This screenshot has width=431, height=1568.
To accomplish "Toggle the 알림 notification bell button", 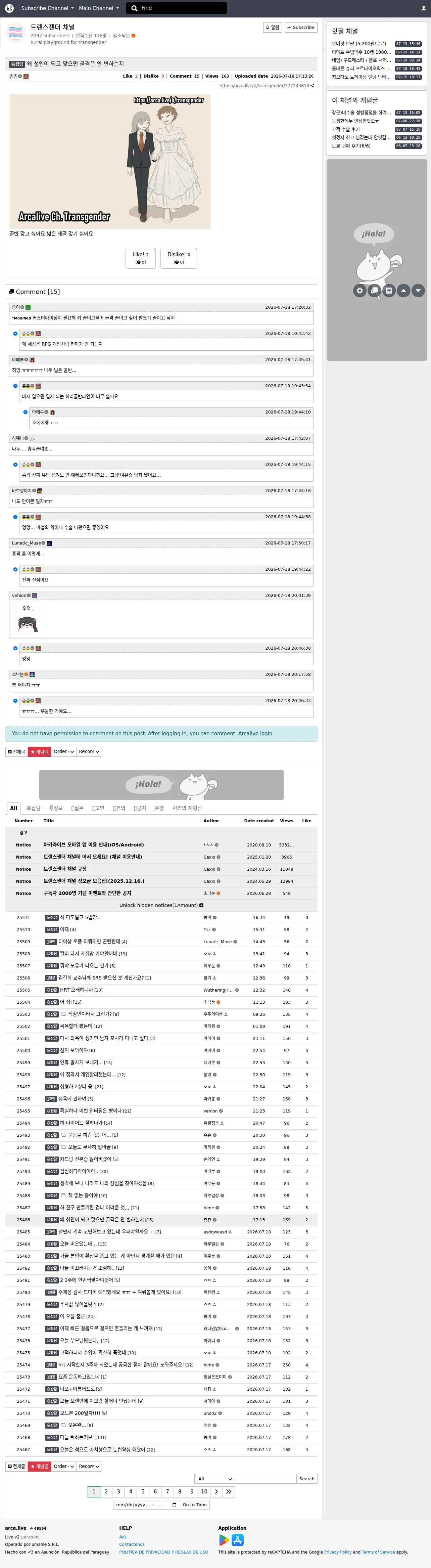I will pyautogui.click(x=272, y=28).
